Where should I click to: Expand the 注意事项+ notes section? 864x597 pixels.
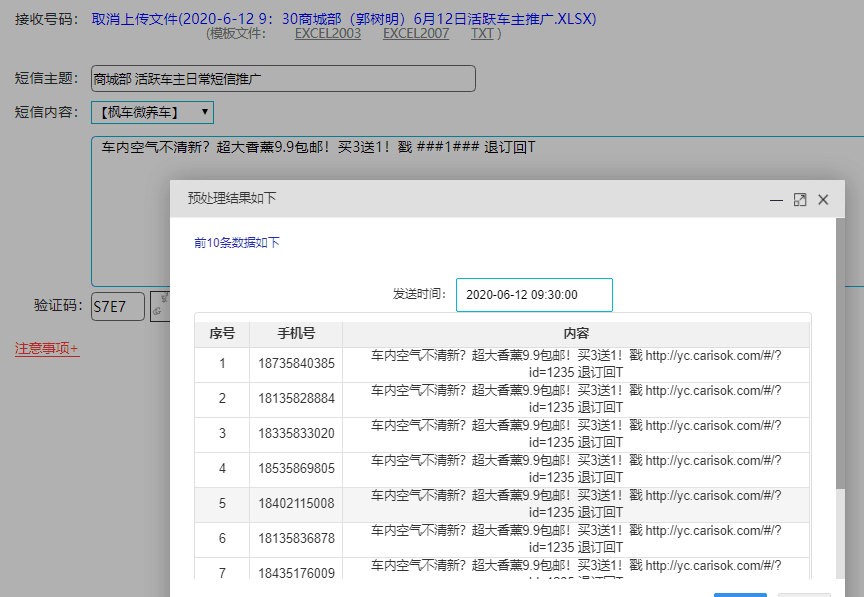pyautogui.click(x=46, y=349)
